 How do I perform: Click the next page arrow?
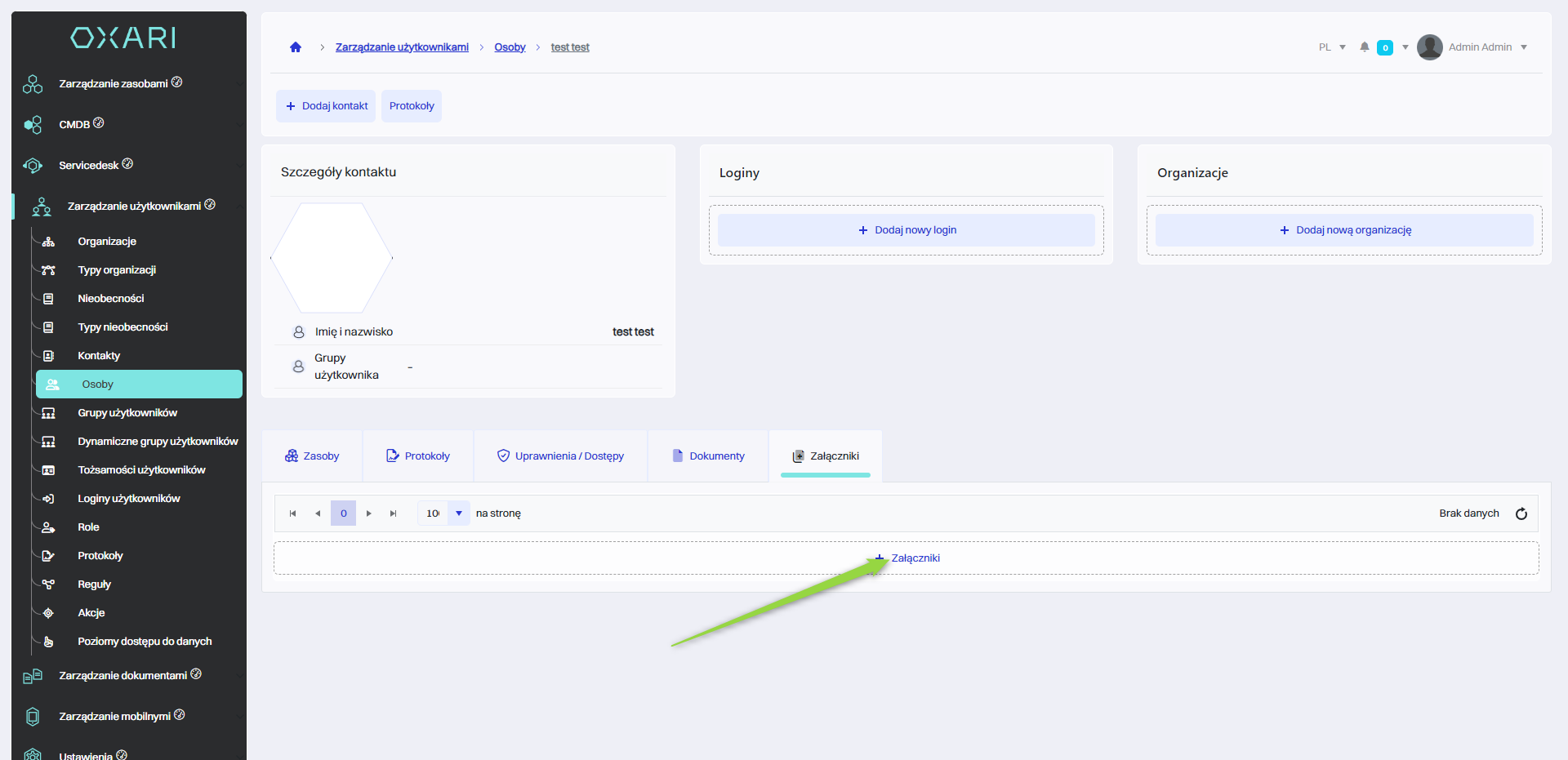[x=369, y=513]
